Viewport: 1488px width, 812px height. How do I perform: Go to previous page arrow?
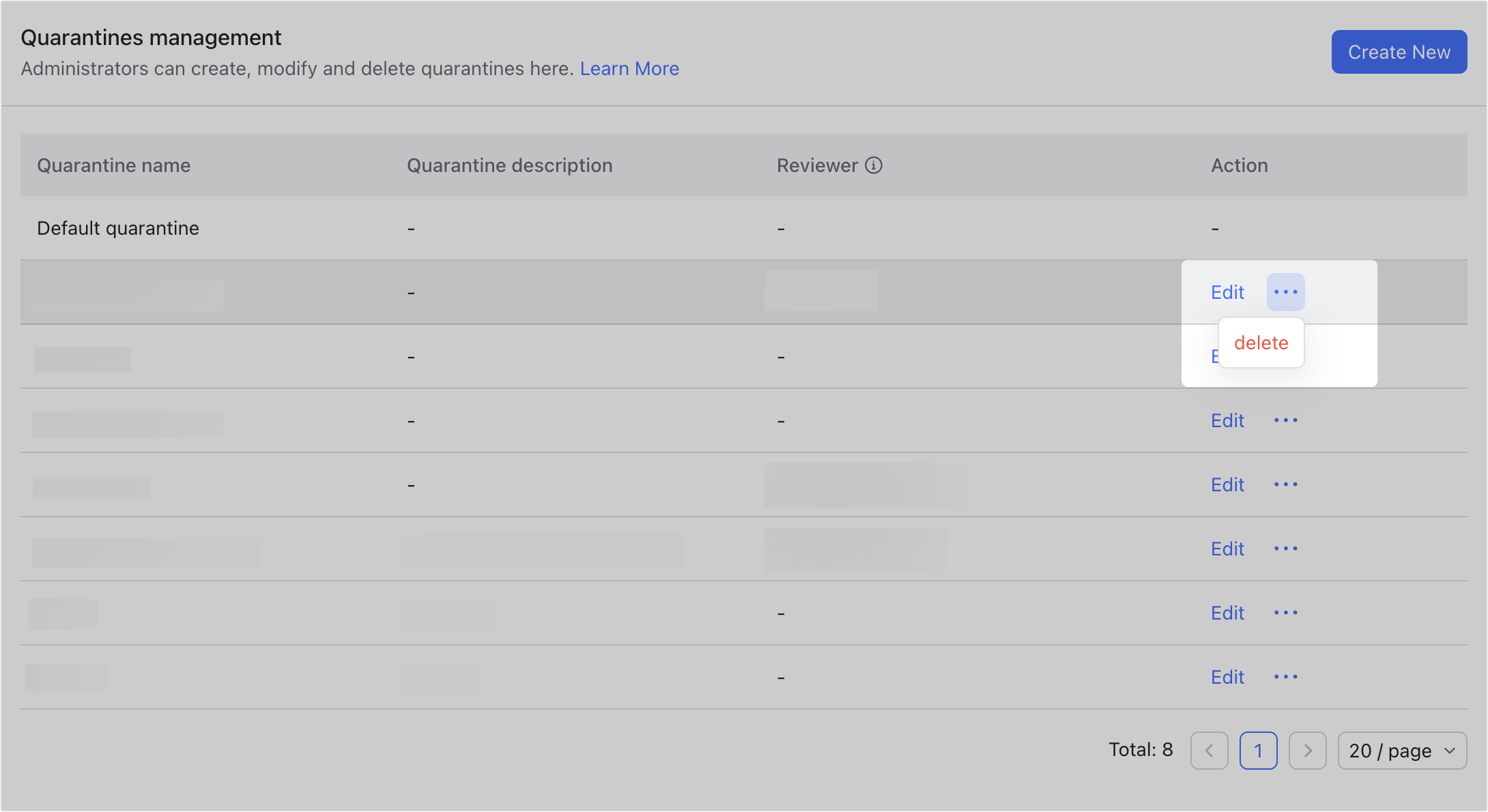1209,751
